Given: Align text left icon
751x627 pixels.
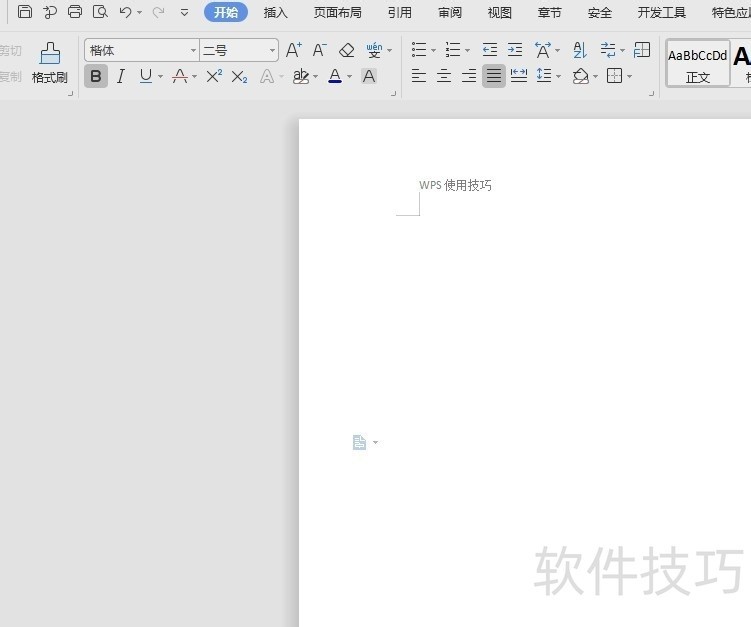Looking at the screenshot, I should [x=419, y=76].
